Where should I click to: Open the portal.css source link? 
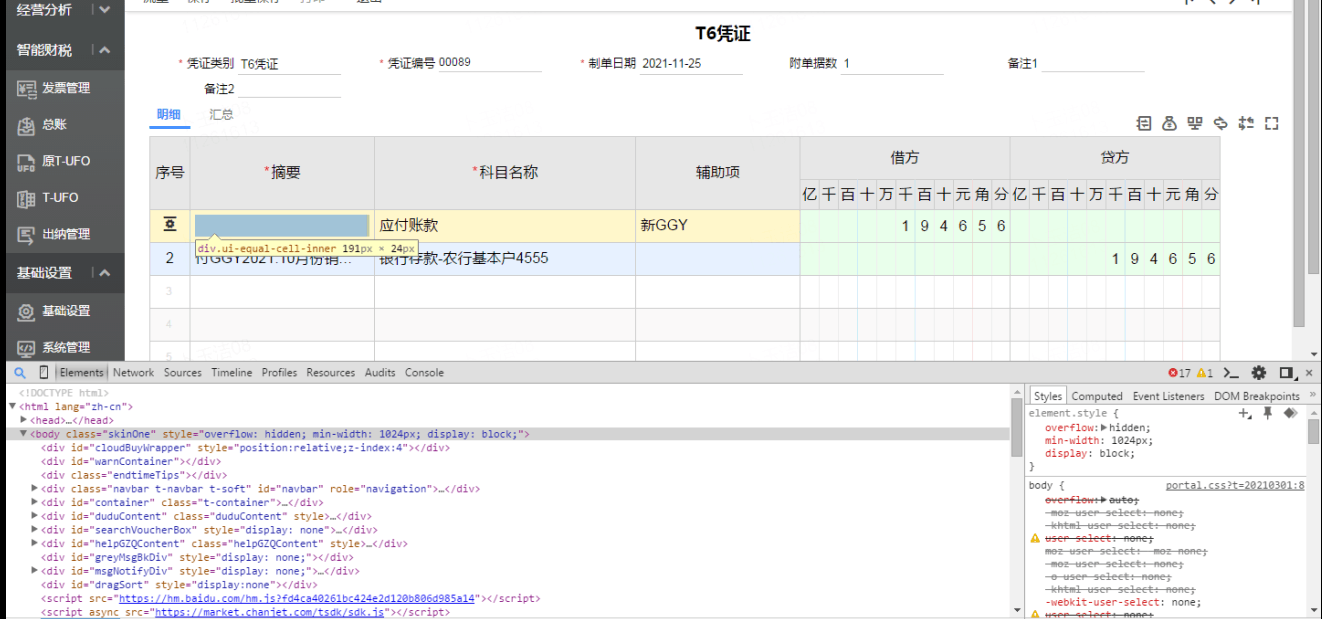tap(1235, 486)
